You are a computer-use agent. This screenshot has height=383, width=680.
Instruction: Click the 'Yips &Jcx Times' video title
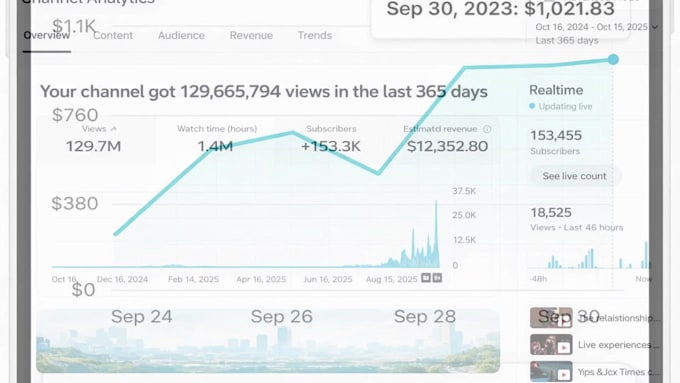click(x=618, y=372)
